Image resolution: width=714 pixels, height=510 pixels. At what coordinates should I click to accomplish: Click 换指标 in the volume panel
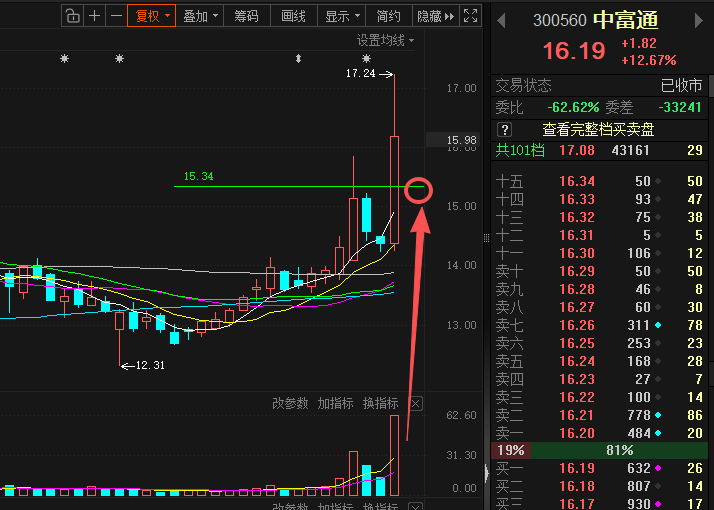(381, 403)
